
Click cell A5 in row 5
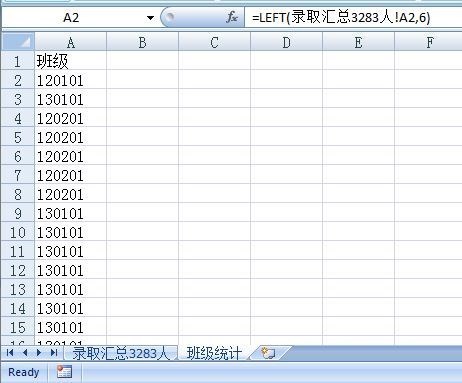pos(70,137)
